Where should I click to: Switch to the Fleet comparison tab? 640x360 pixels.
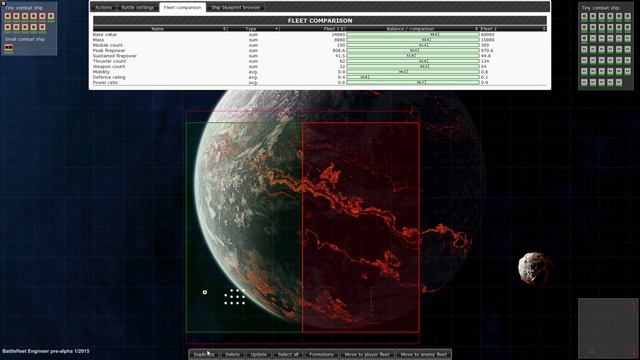pyautogui.click(x=182, y=7)
